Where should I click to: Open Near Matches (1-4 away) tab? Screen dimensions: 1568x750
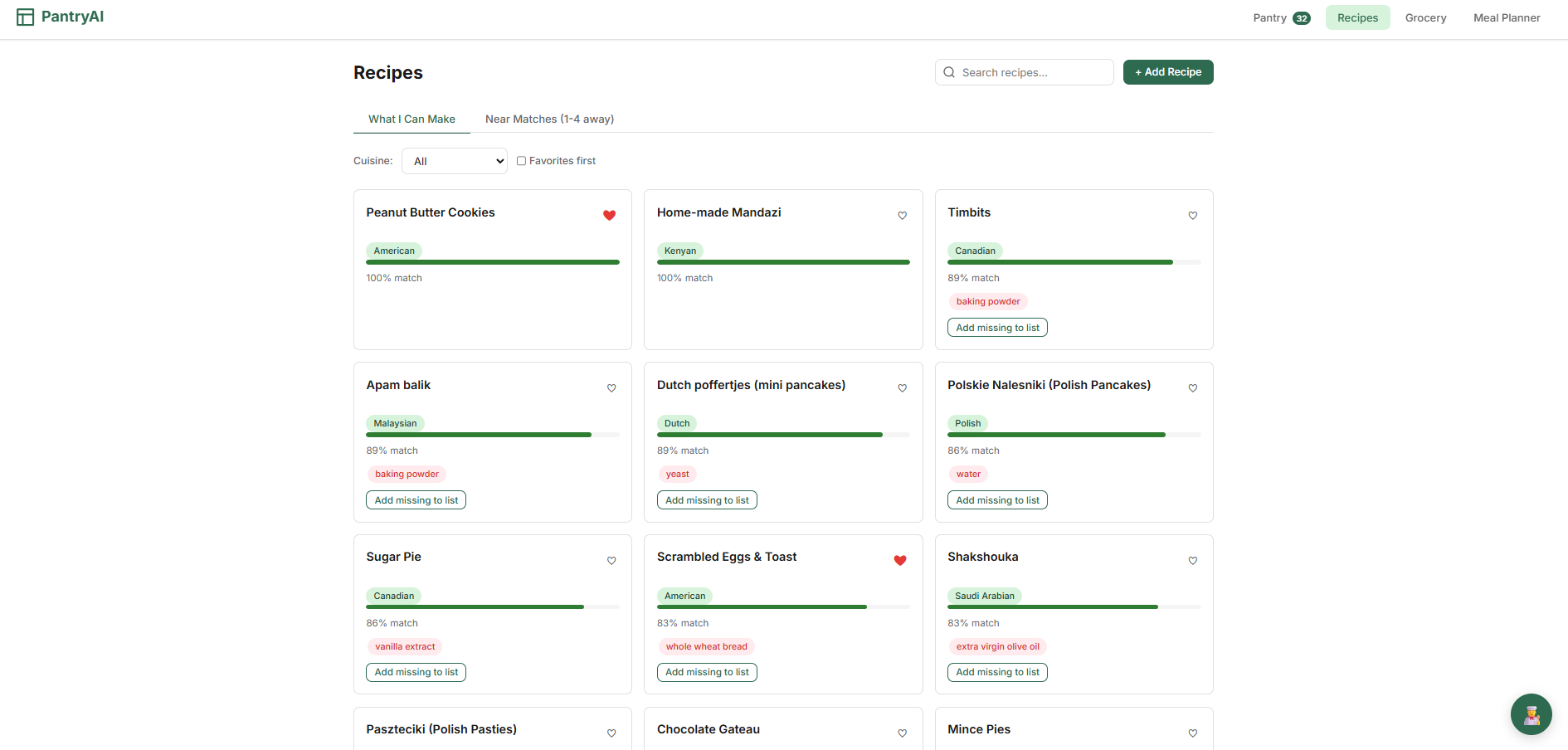click(x=549, y=119)
